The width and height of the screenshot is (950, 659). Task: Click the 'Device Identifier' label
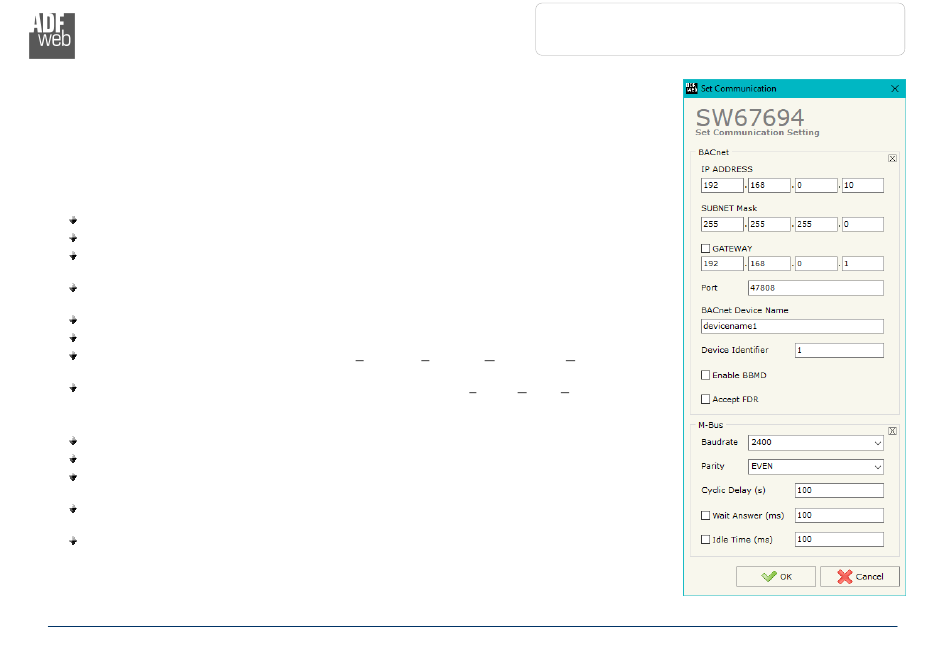(x=734, y=350)
